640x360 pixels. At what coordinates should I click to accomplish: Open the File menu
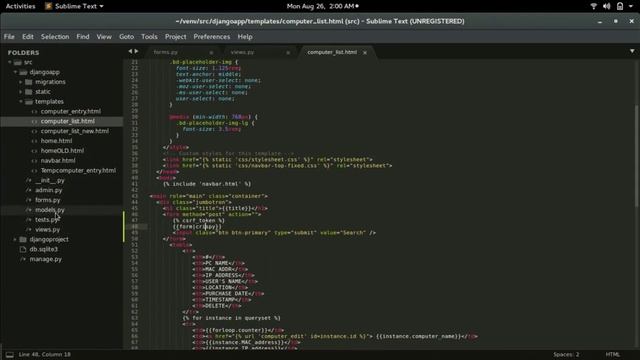point(9,37)
